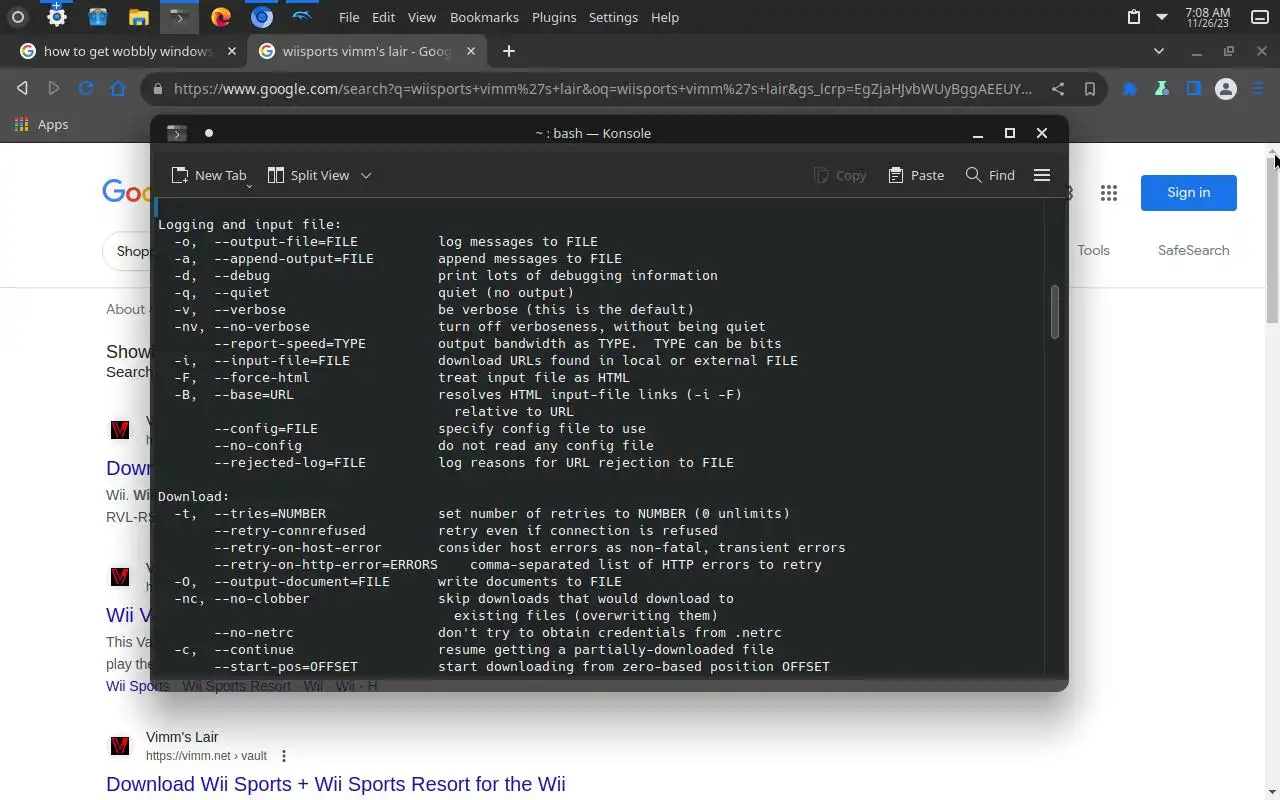Open the SafeSearch options

[x=1194, y=250]
